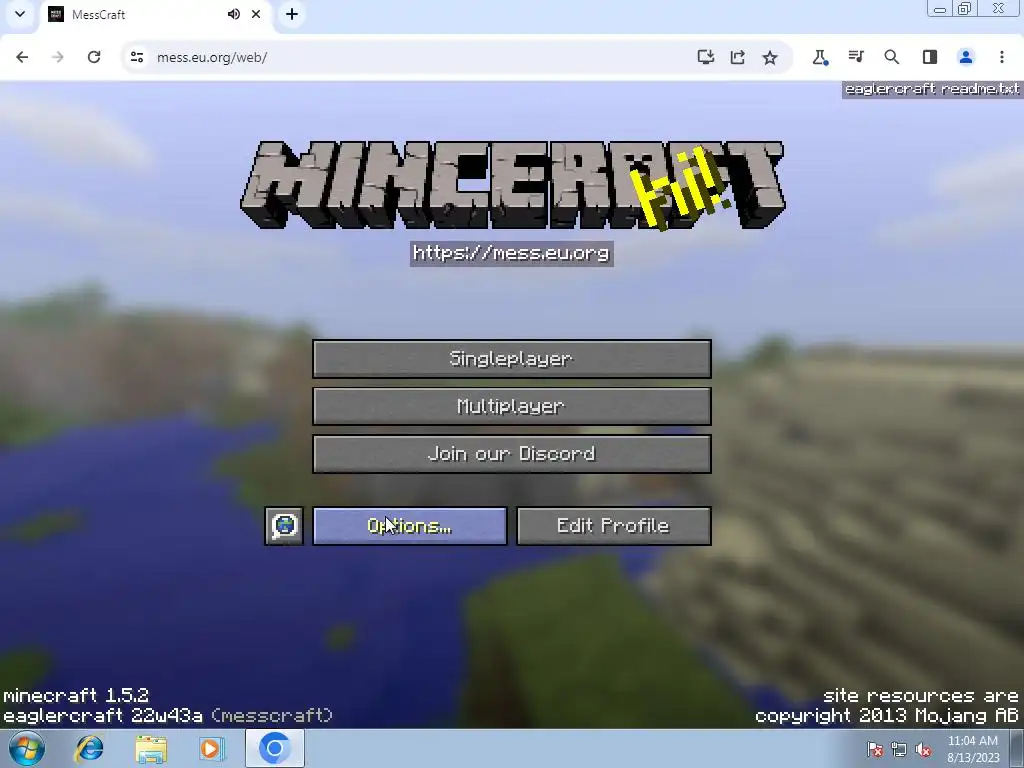Start a Singleplayer game
1024x768 pixels.
click(511, 359)
